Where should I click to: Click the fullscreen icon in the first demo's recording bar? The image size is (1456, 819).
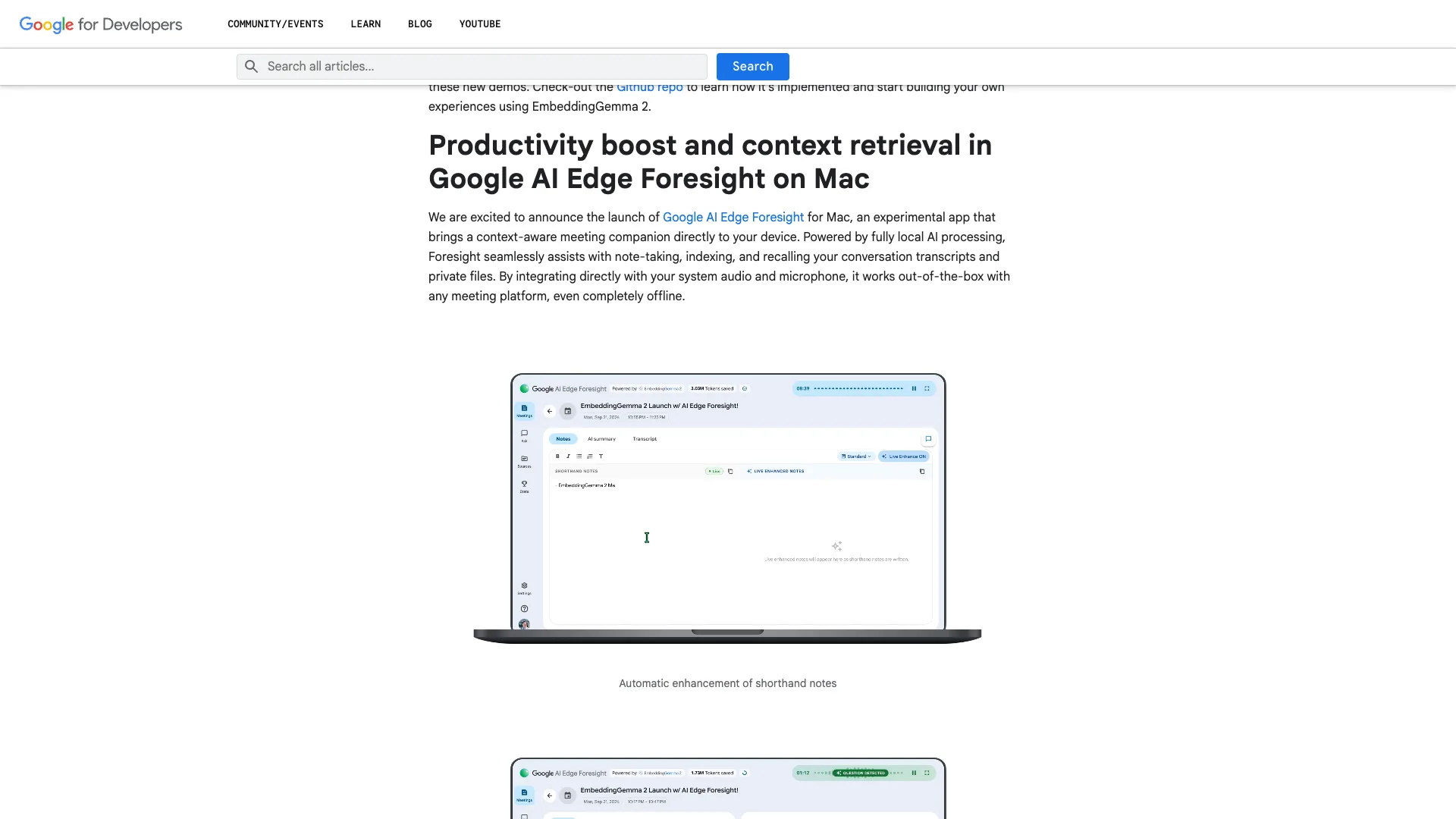[927, 388]
